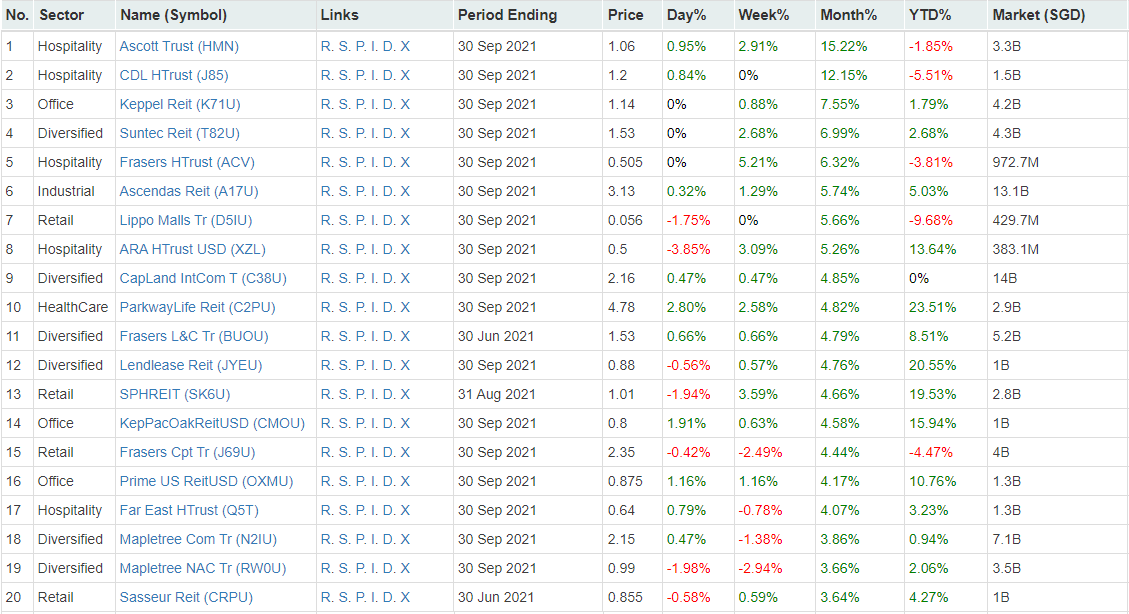Open Lendlease Reit (JYEU) link
The height and width of the screenshot is (614, 1129).
click(191, 365)
